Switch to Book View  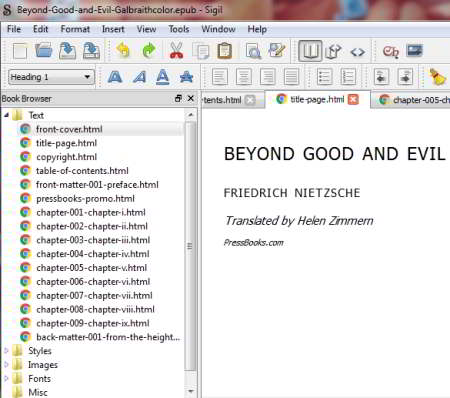[310, 51]
